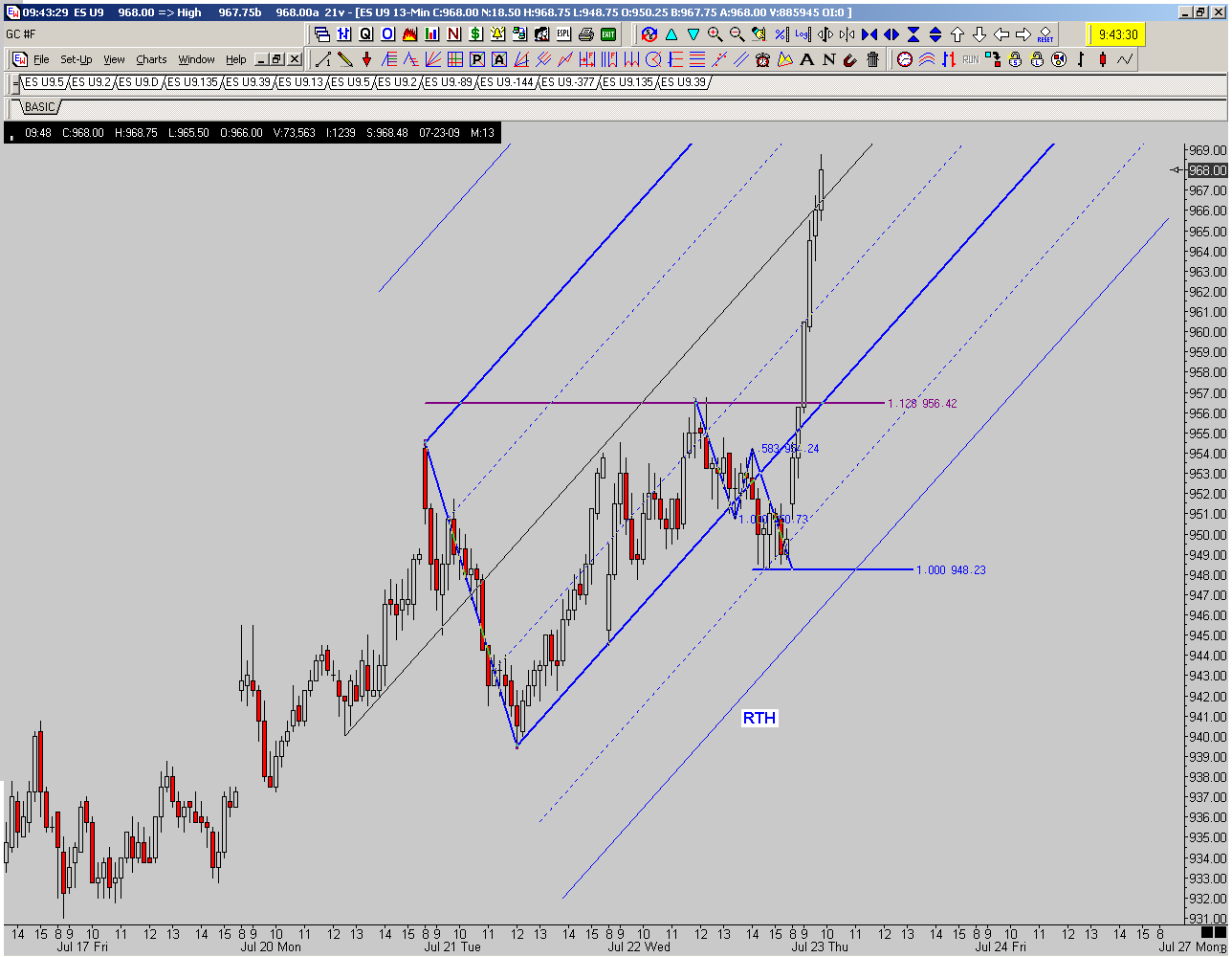Screen dimensions: 1232x957
Task: Switch to line chart style
Action: (x=1125, y=59)
